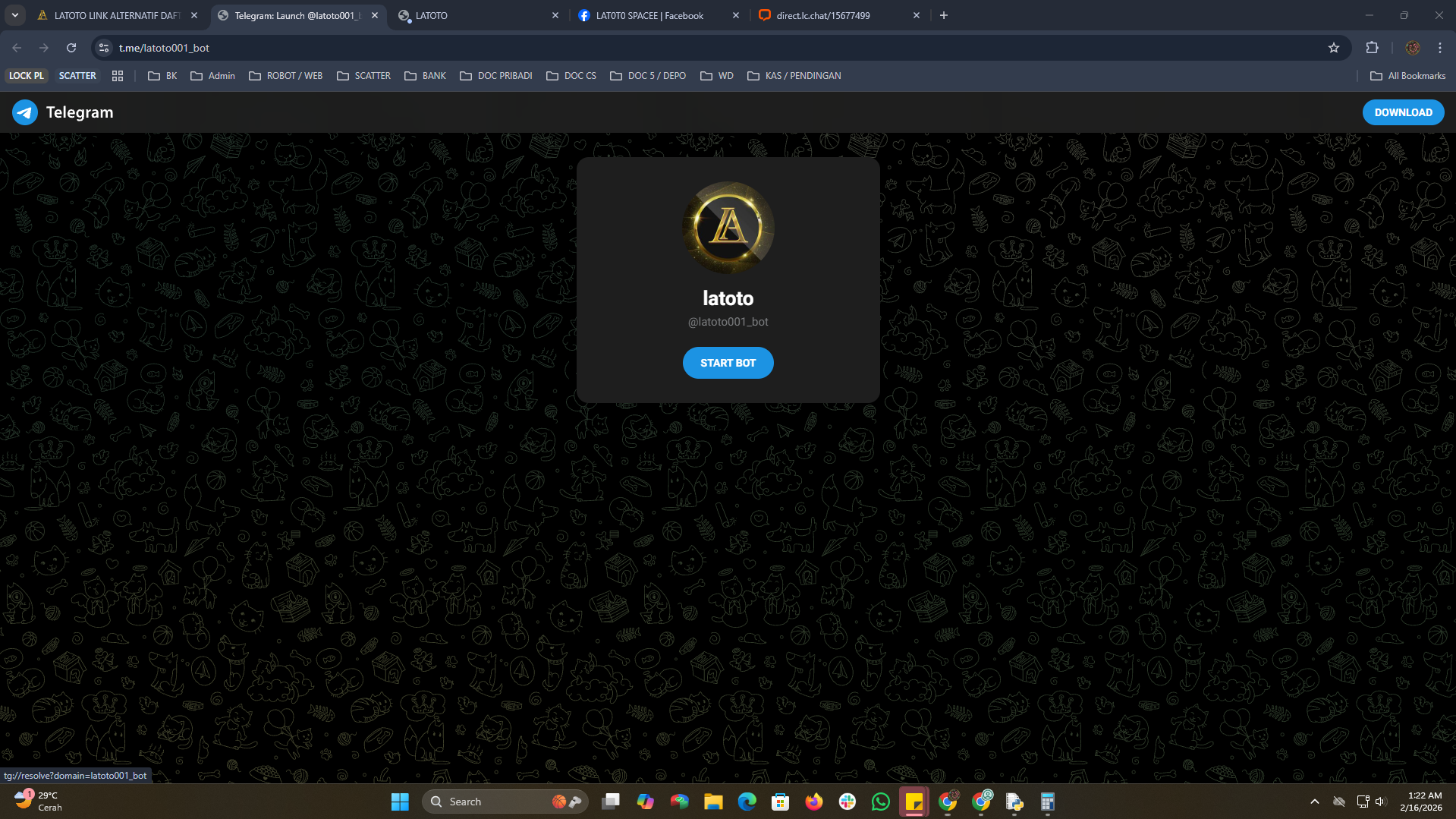Reload the current page
The image size is (1456, 819).
[x=71, y=48]
